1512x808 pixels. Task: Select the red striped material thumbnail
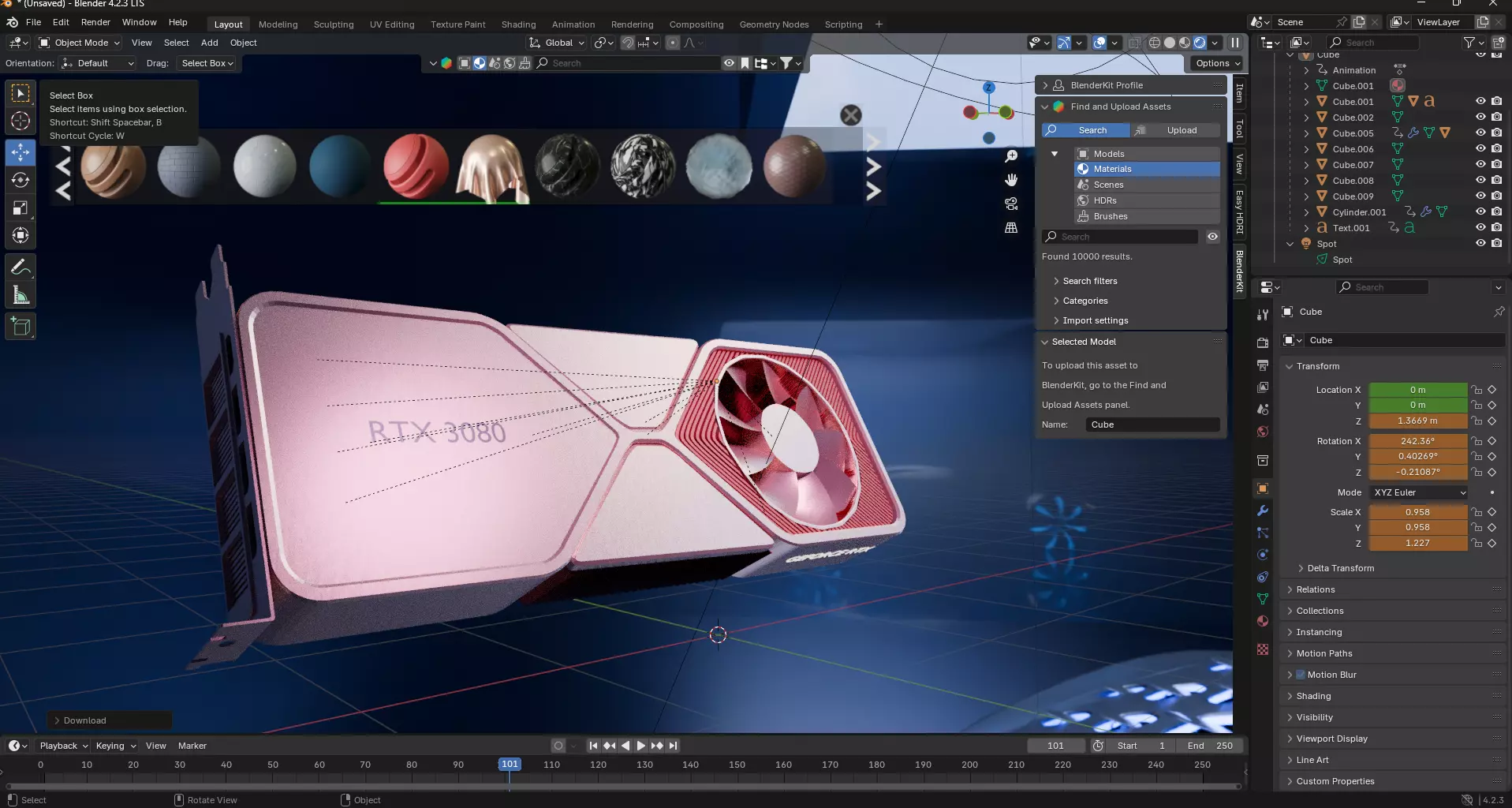[416, 166]
